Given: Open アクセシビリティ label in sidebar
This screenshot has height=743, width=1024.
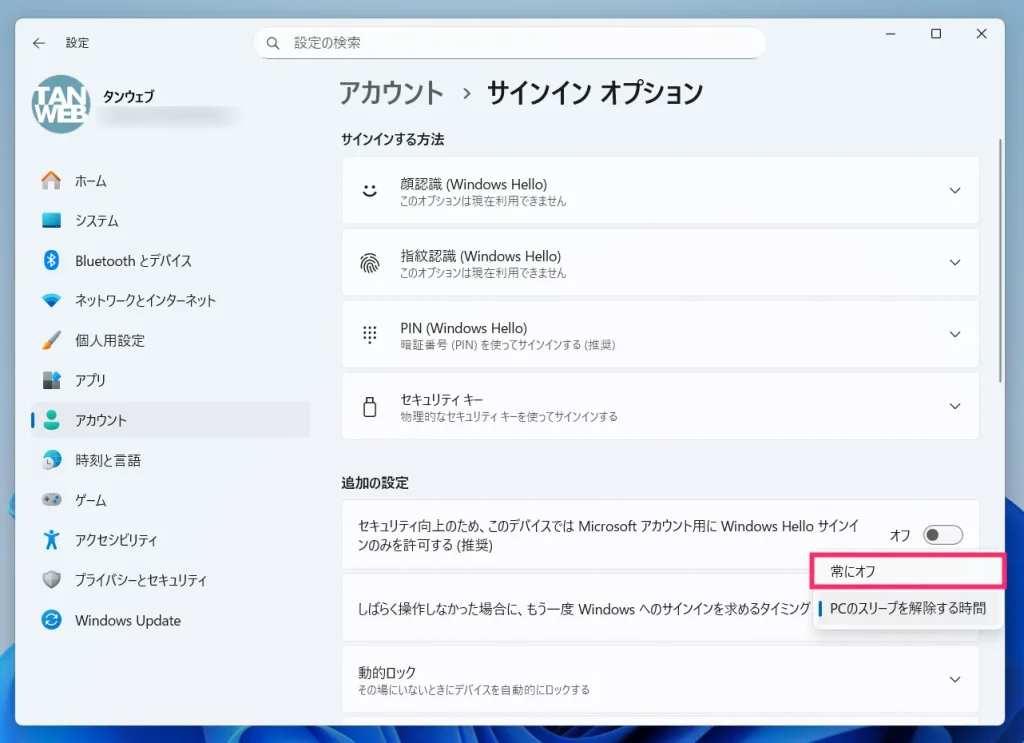Looking at the screenshot, I should click(x=116, y=540).
